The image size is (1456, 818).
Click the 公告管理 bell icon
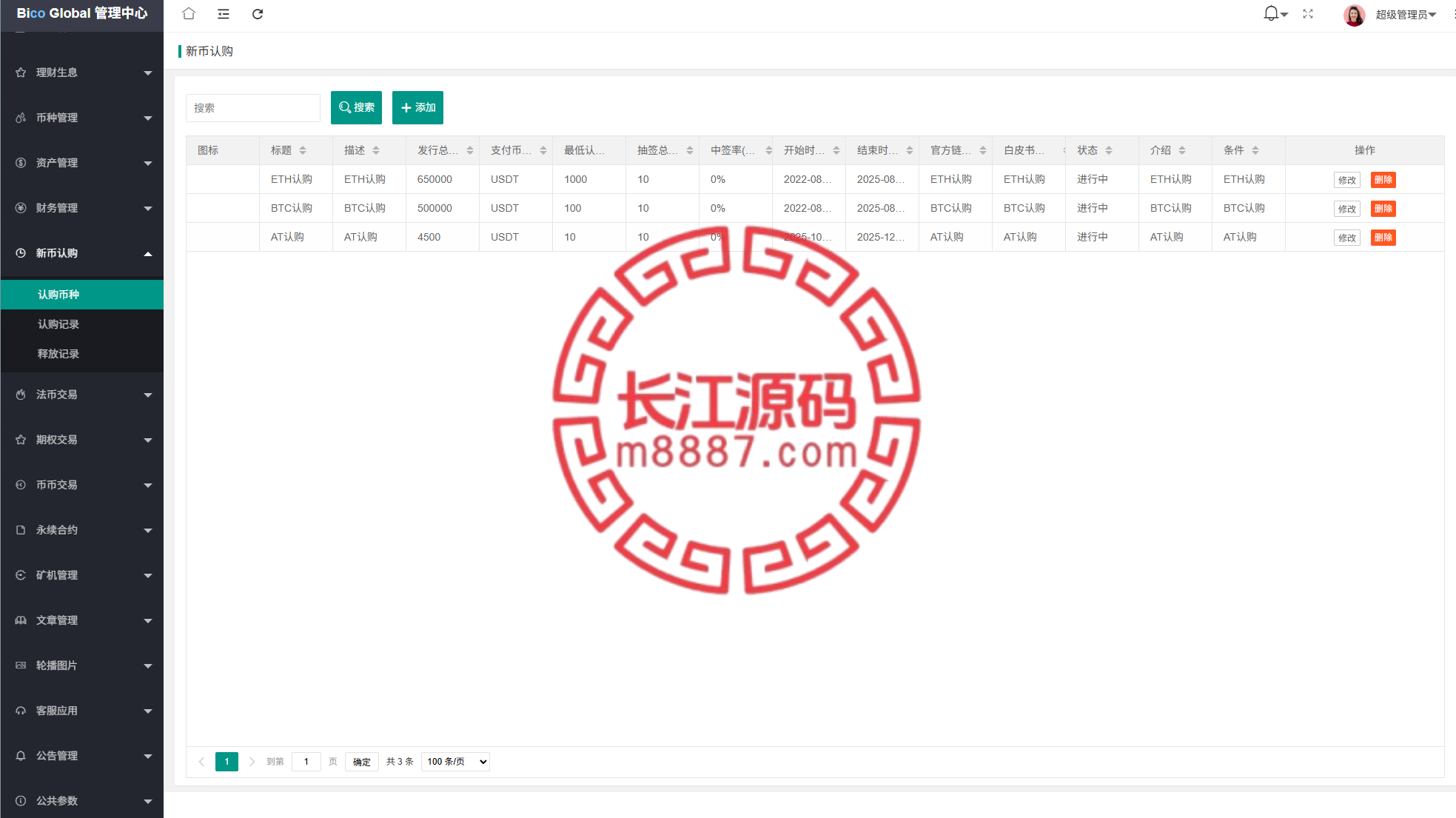(21, 756)
